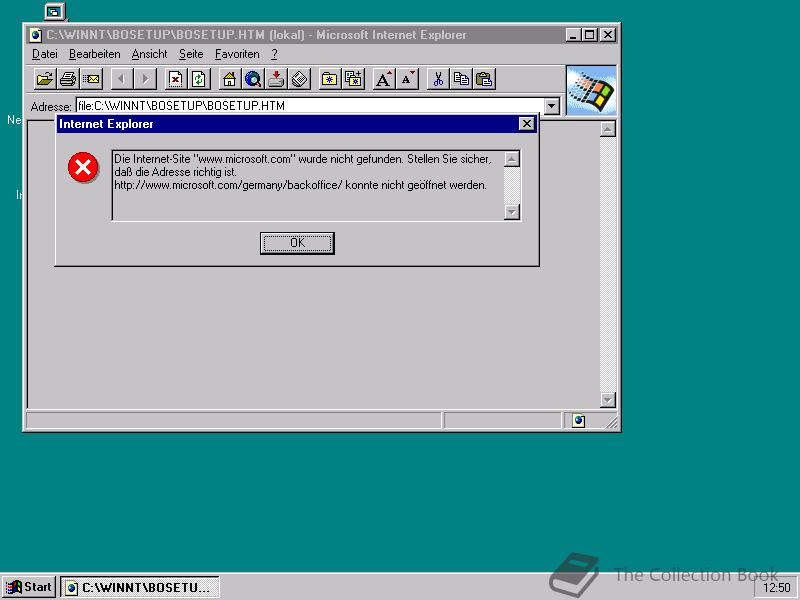
Task: Click the Send mail toolbar icon
Action: click(92, 79)
